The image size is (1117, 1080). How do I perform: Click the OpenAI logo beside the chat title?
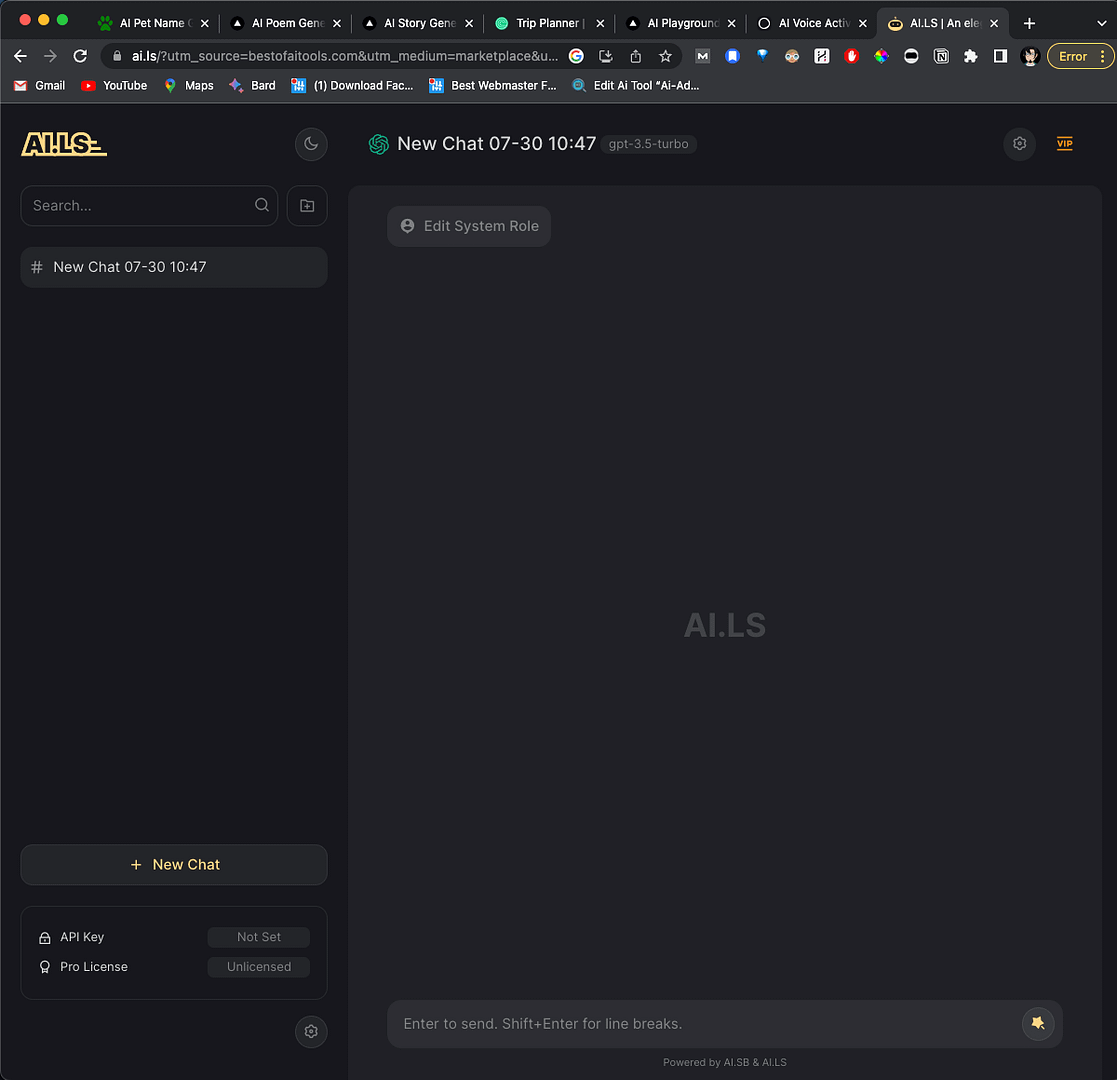(378, 143)
